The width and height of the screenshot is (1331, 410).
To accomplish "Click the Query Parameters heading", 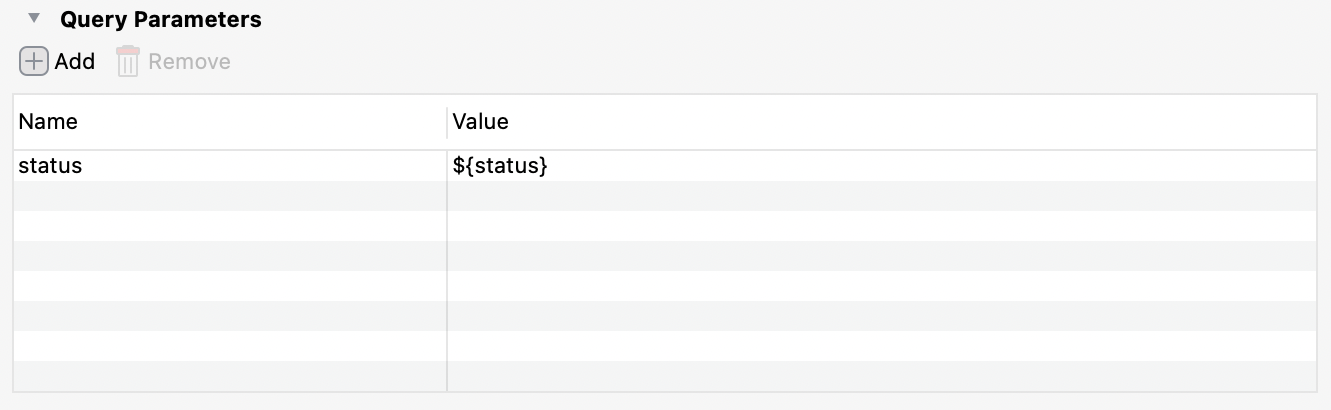I will click(160, 20).
